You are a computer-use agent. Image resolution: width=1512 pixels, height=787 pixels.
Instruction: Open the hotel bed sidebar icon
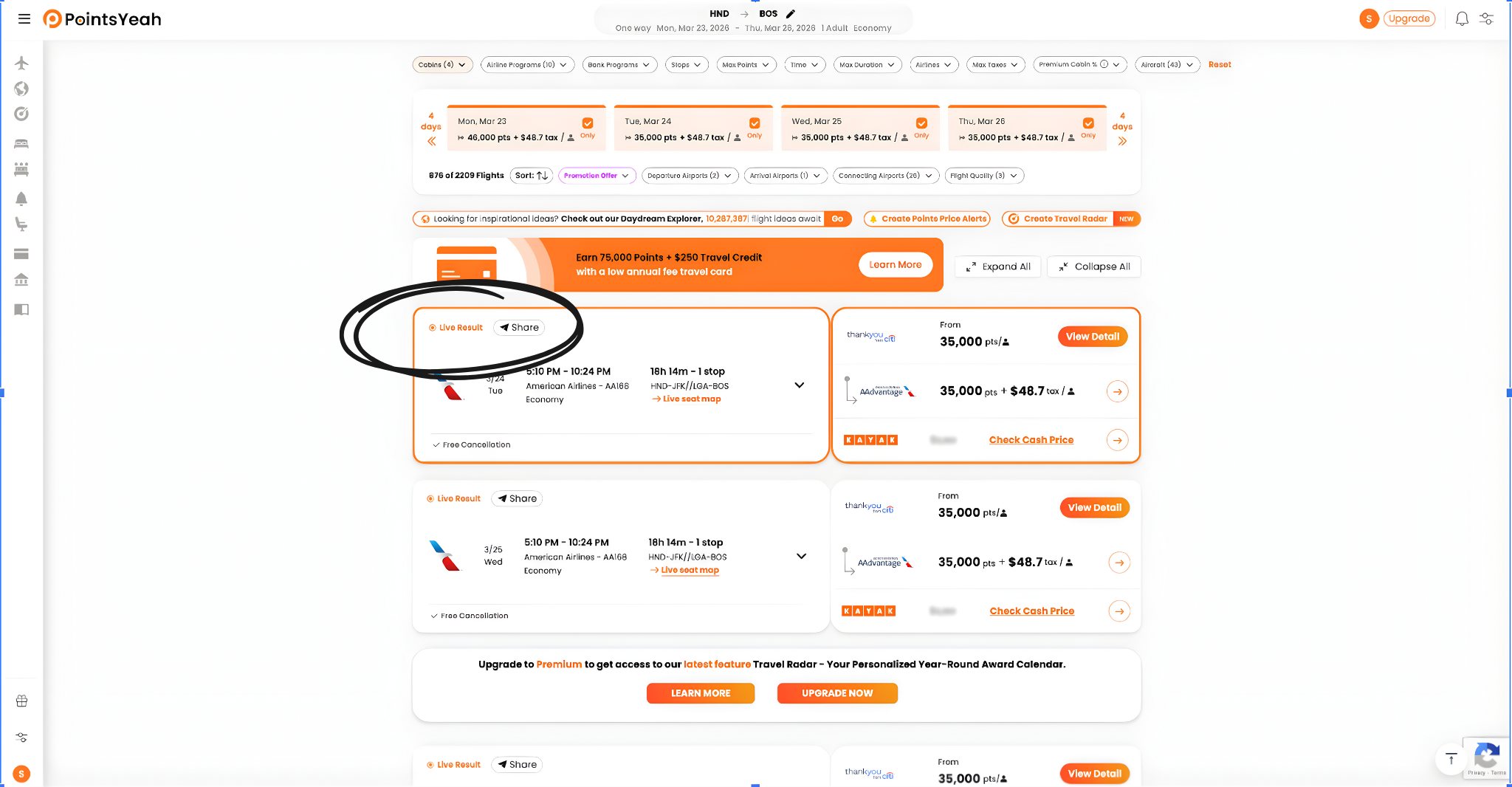coord(21,143)
